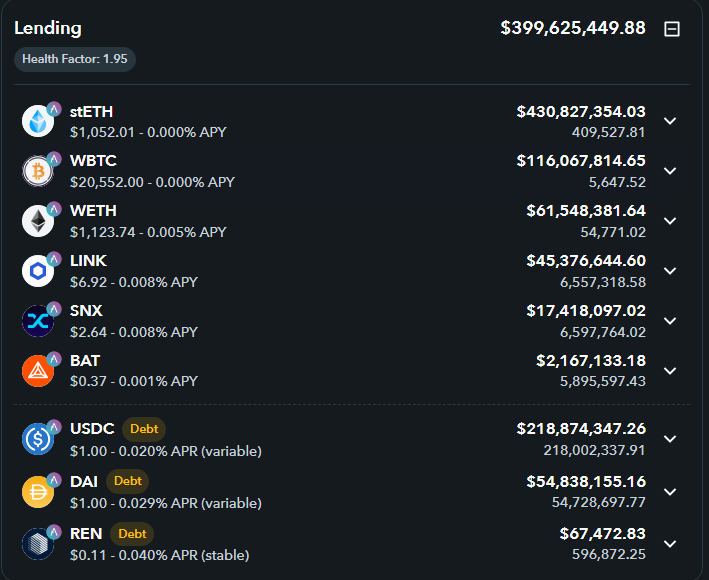709x580 pixels.
Task: Click the Debt badge next to DAI
Action: (128, 481)
